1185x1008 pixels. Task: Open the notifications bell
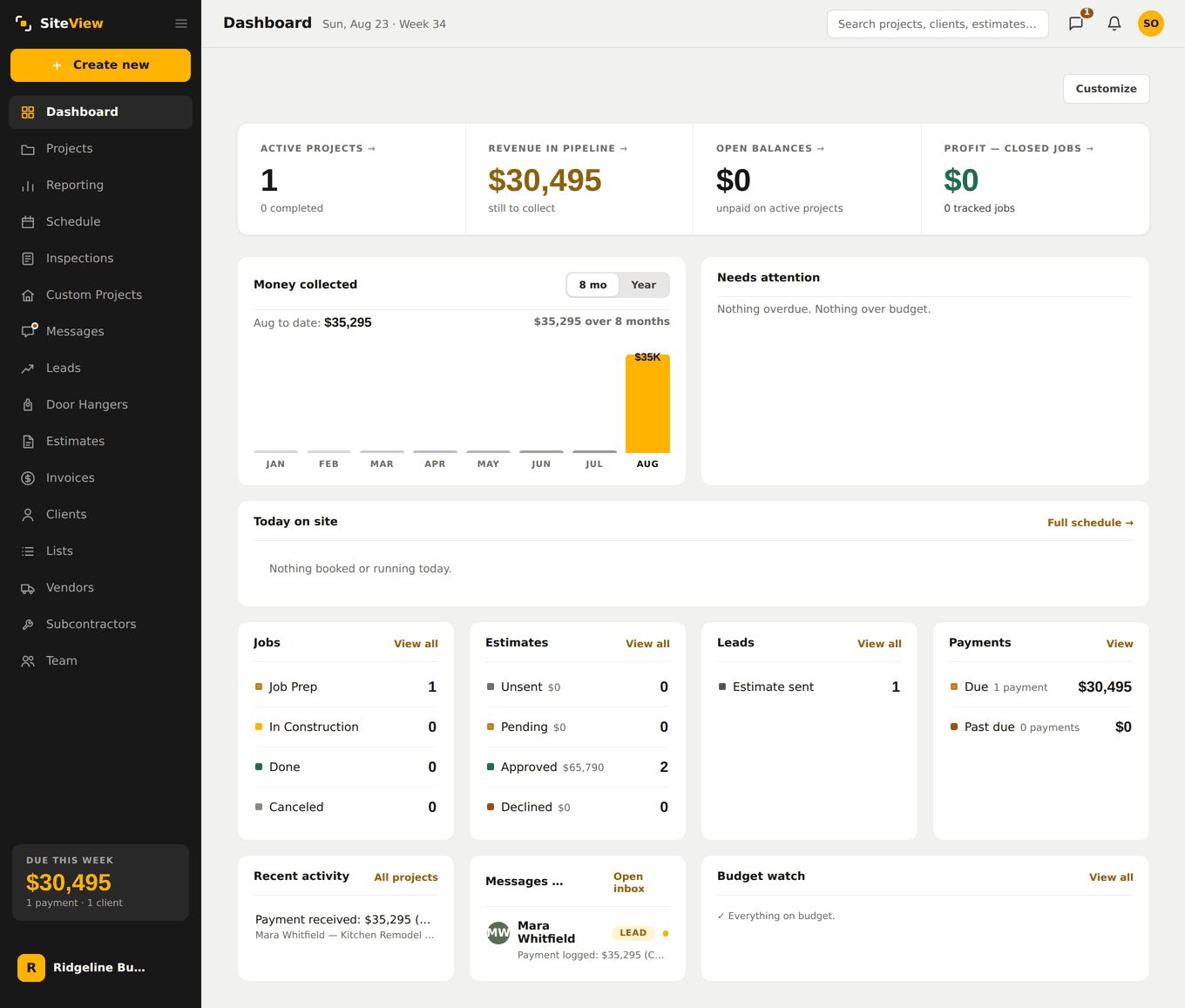1114,24
